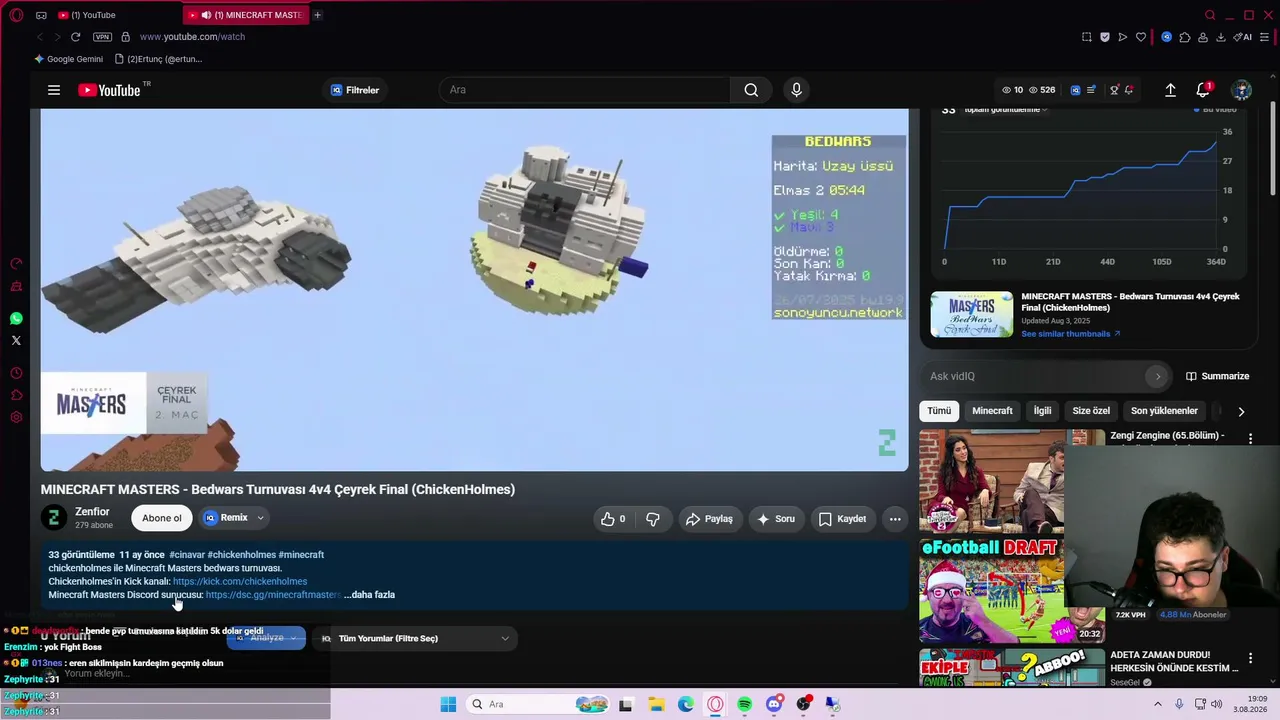The image size is (1280, 720).
Task: Expand description with '...daha fazla'
Action: 369,595
